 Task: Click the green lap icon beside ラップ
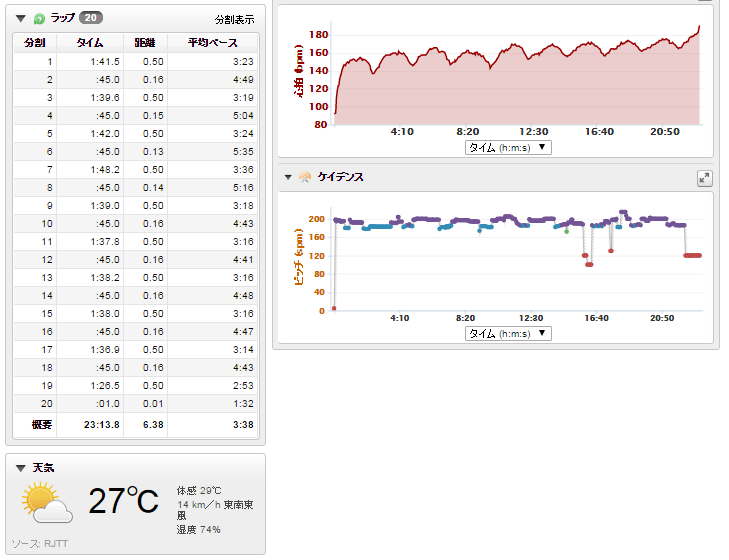[x=39, y=18]
